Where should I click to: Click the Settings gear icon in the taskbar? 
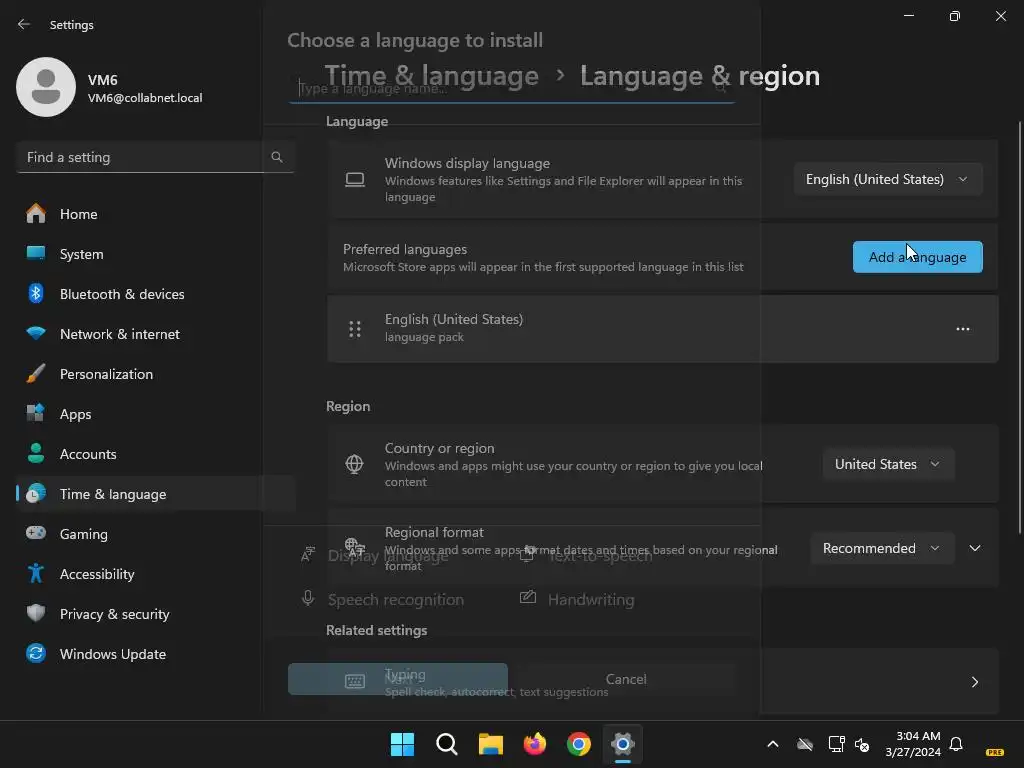click(x=623, y=744)
